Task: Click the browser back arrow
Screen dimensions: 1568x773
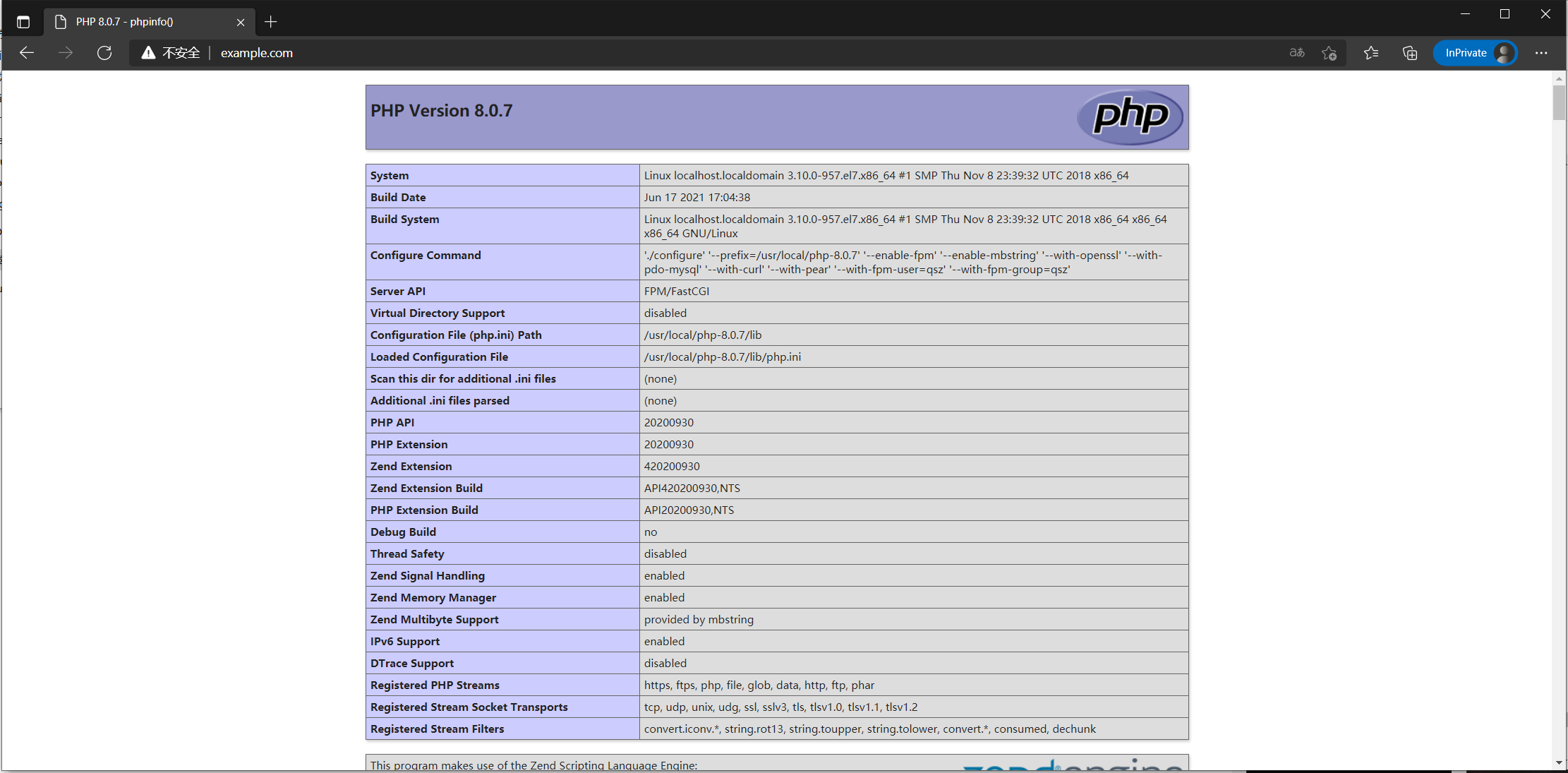Action: pos(27,53)
